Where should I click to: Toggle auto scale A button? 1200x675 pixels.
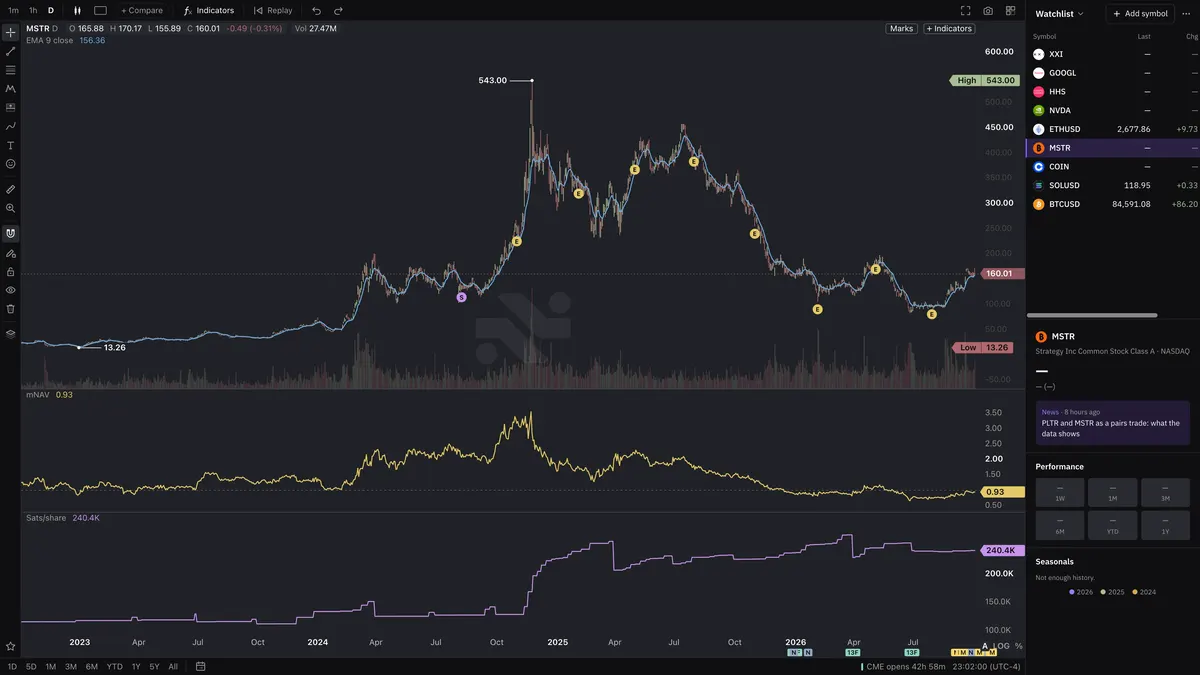[985, 646]
